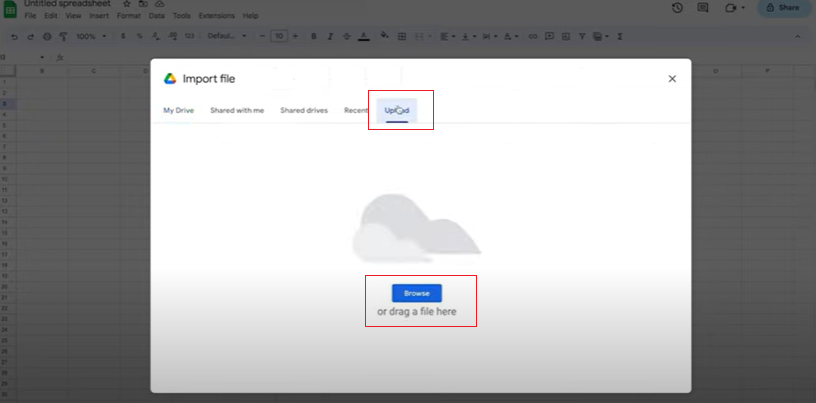Open the View menu
This screenshot has width=816, height=403.
73,16
